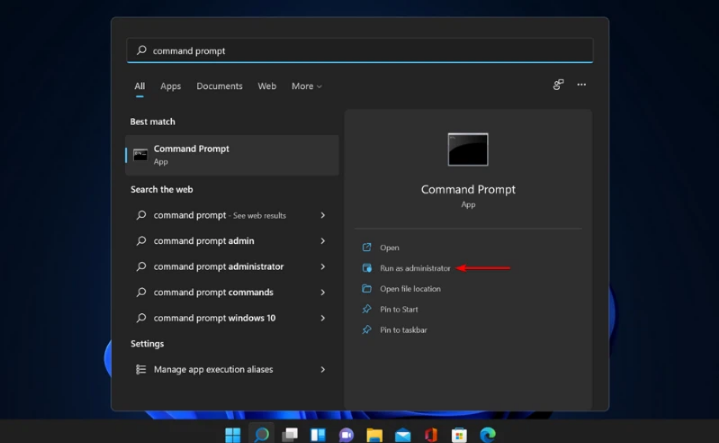Viewport: 719px width, 443px height.
Task: Choose Open file location action
Action: [x=409, y=289]
